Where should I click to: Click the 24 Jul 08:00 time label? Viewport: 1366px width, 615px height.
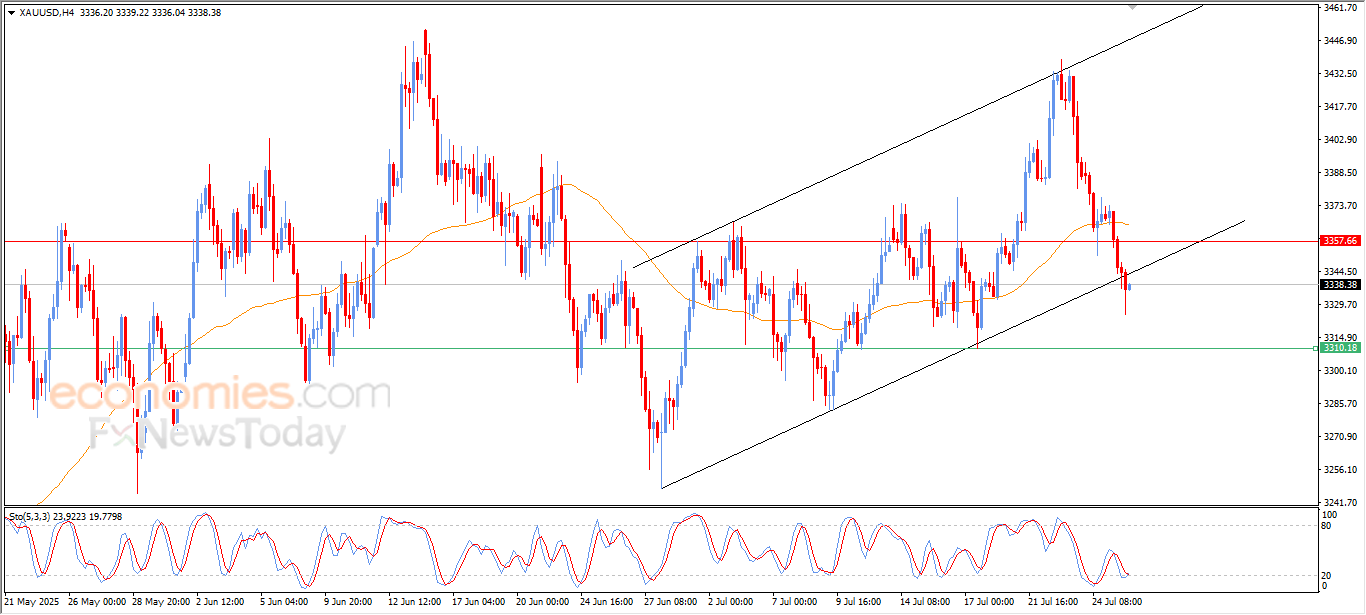tap(1118, 602)
